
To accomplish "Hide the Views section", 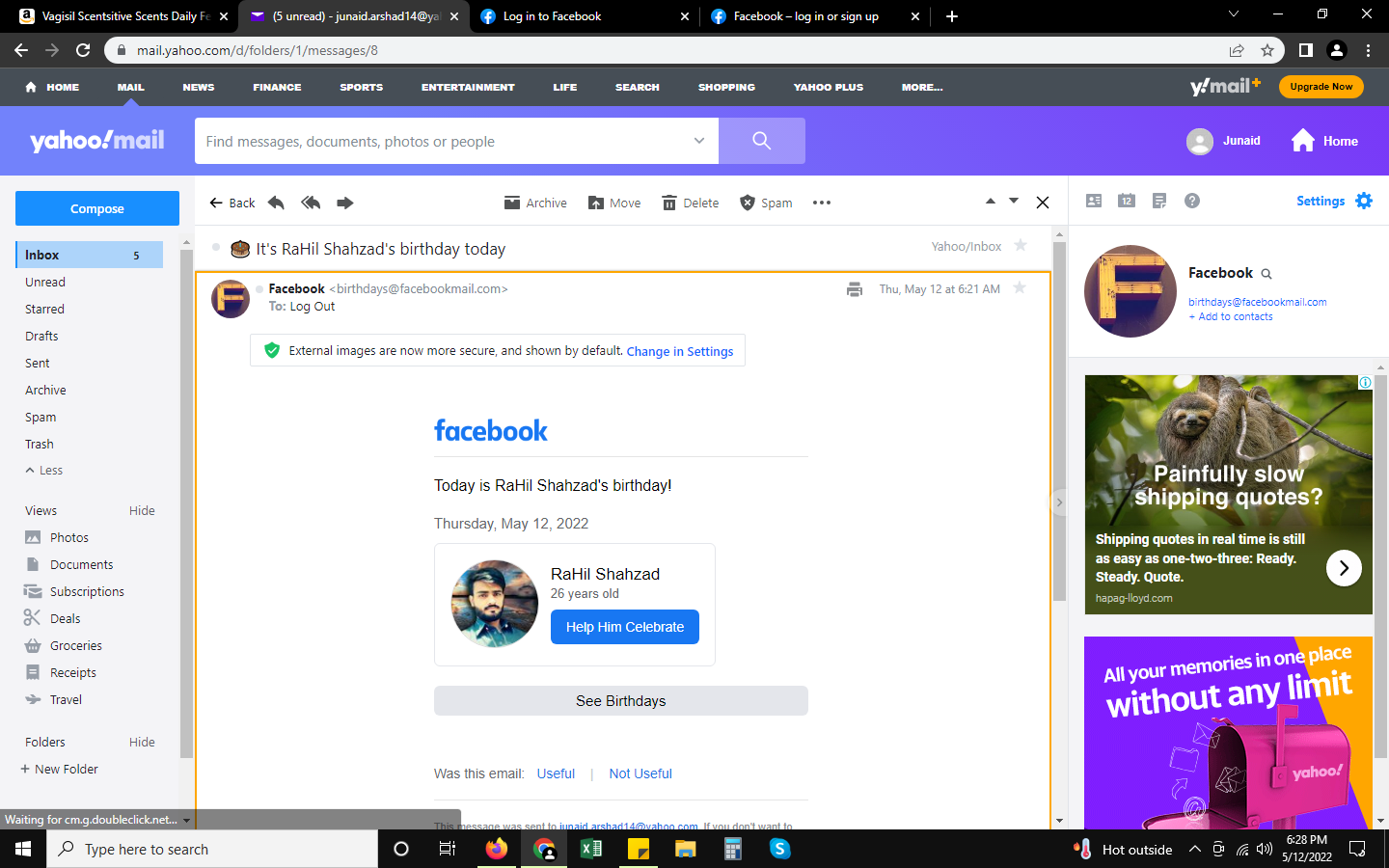I will (x=142, y=510).
